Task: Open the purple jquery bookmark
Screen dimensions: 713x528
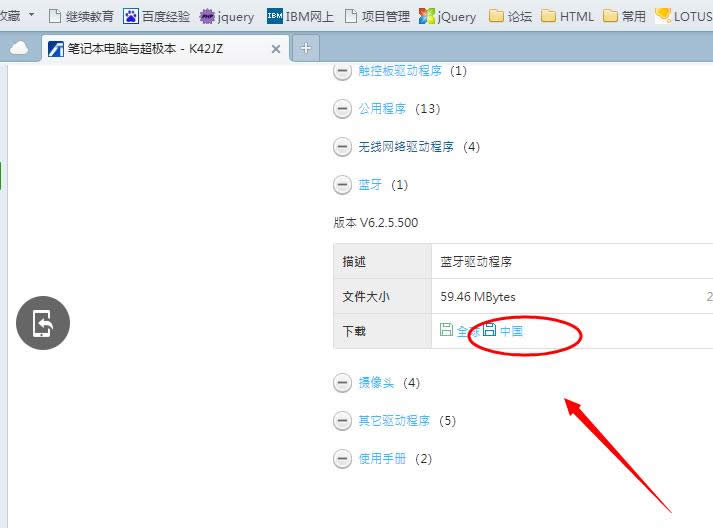Action: point(226,16)
